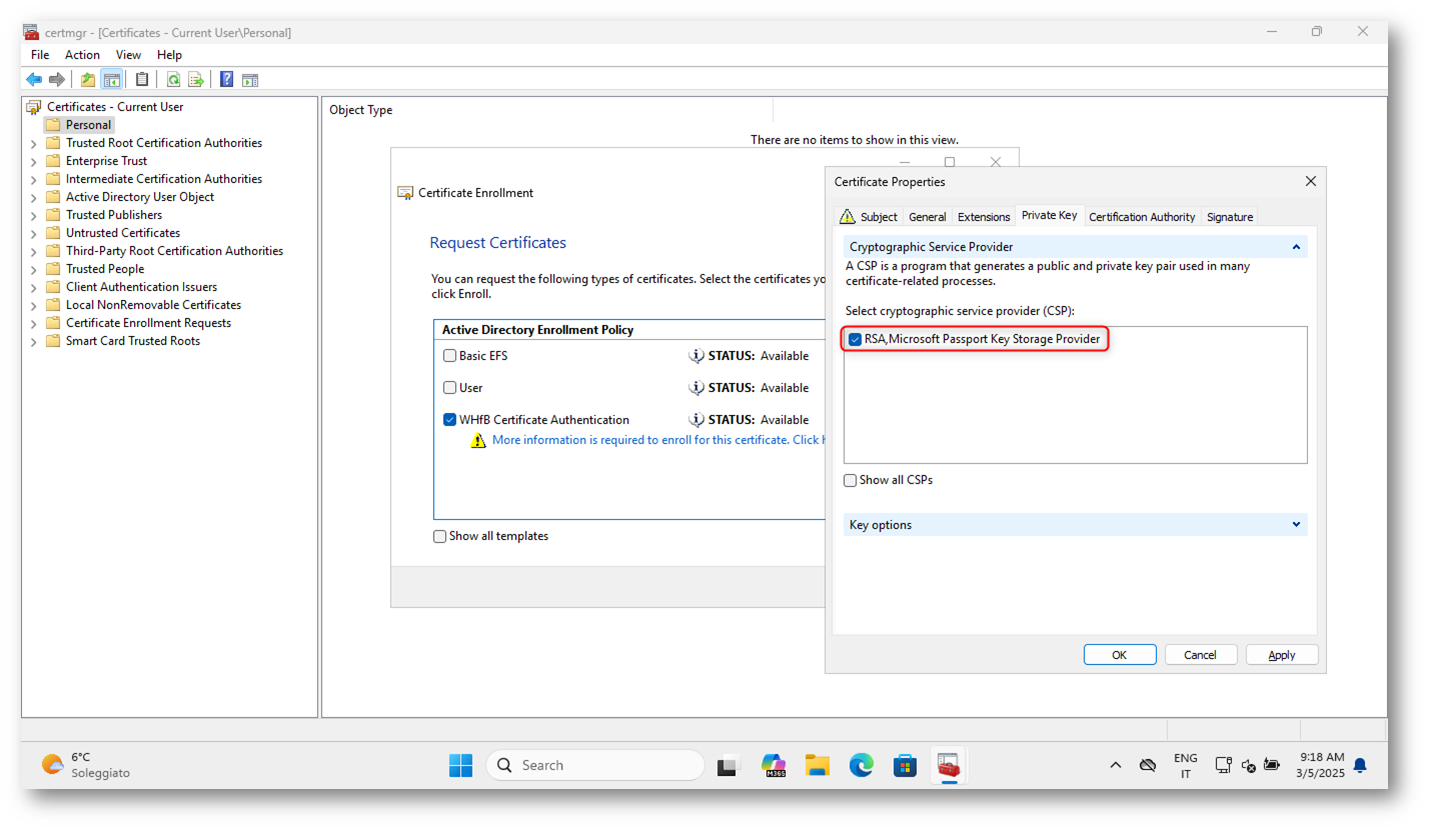Expand Third-Party Root Certification Authorities node
Screen dimensions: 1430x831
pos(33,251)
